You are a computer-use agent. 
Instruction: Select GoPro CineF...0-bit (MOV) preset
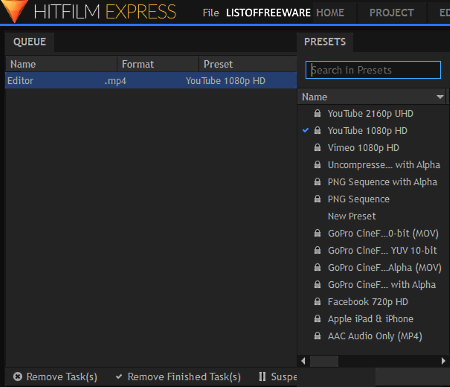tap(383, 233)
